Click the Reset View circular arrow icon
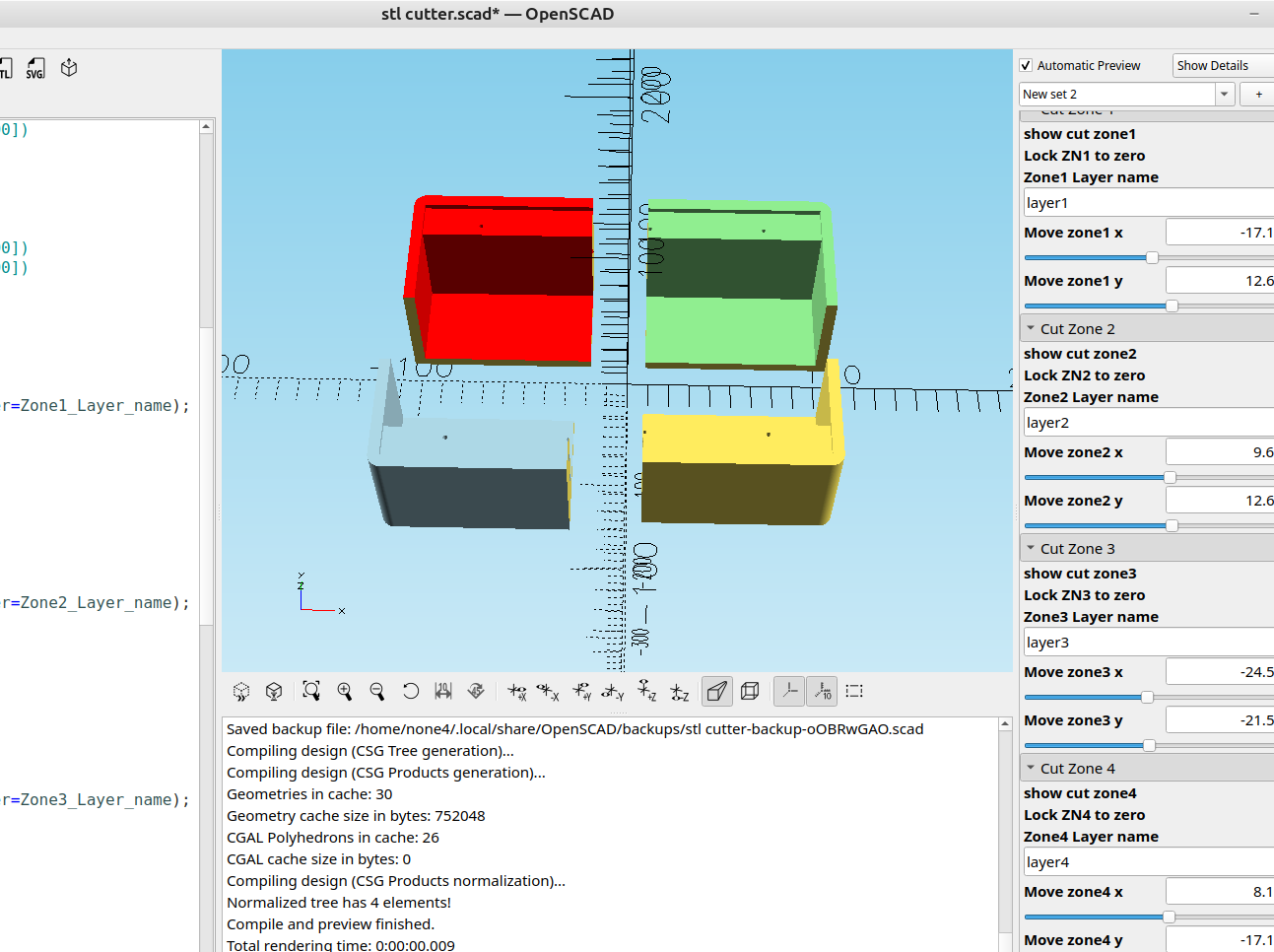The width and height of the screenshot is (1274, 952). point(411,691)
